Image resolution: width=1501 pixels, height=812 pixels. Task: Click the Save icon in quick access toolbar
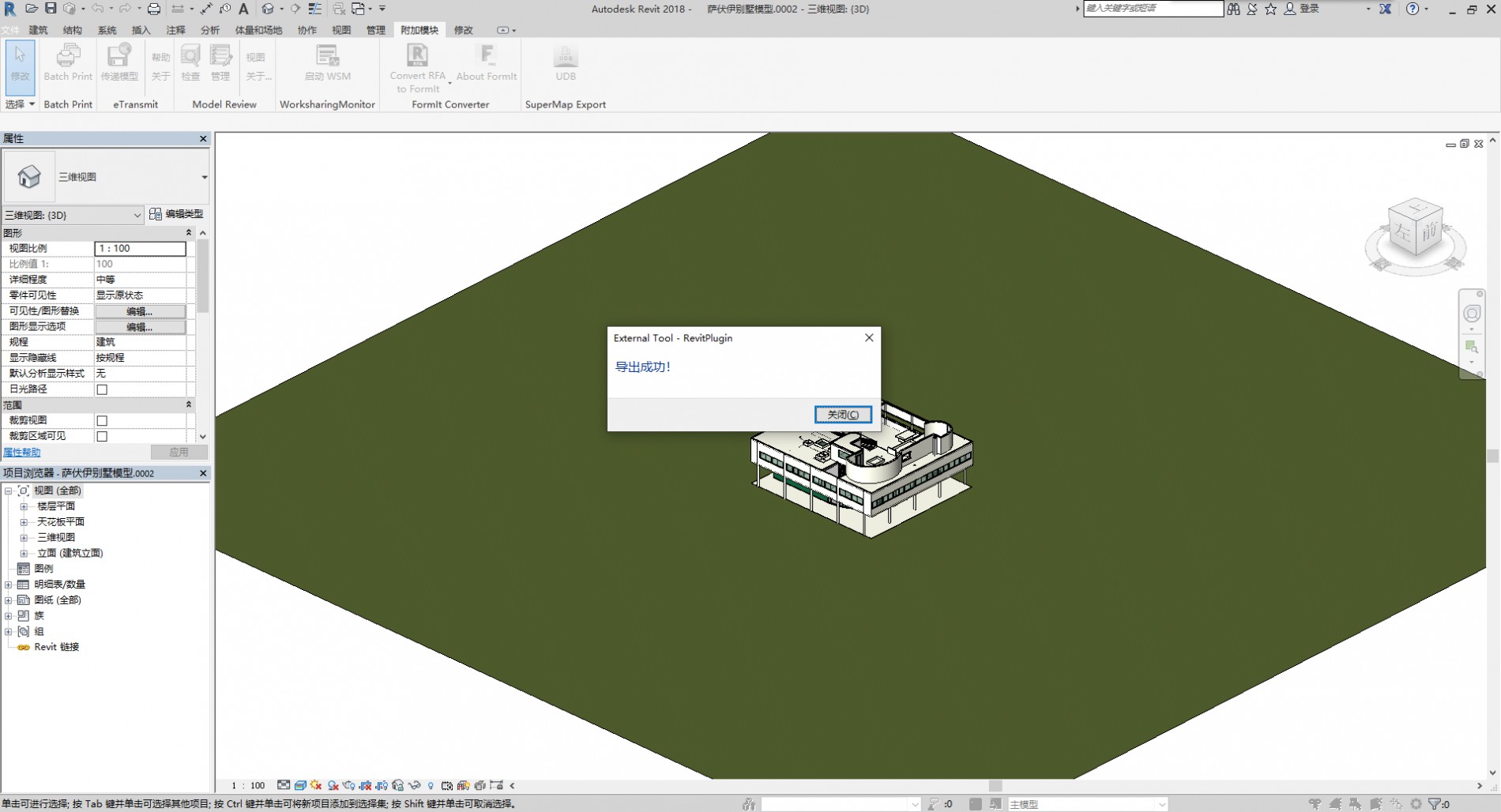tap(51, 9)
